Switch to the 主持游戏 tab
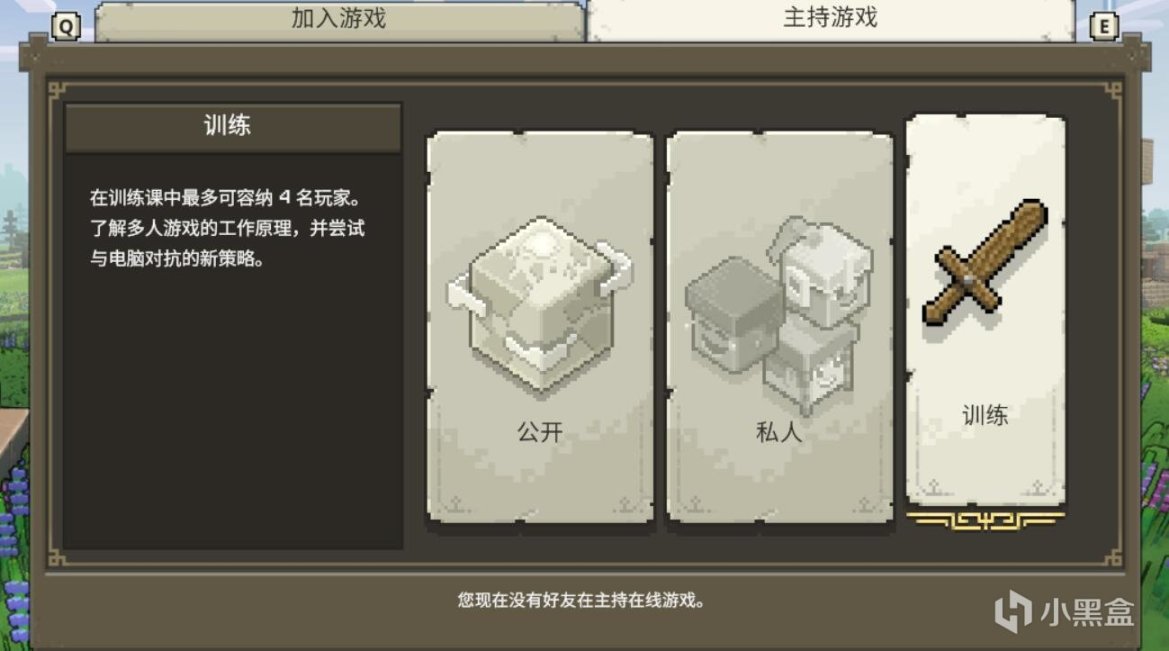The height and width of the screenshot is (651, 1169). point(831,19)
